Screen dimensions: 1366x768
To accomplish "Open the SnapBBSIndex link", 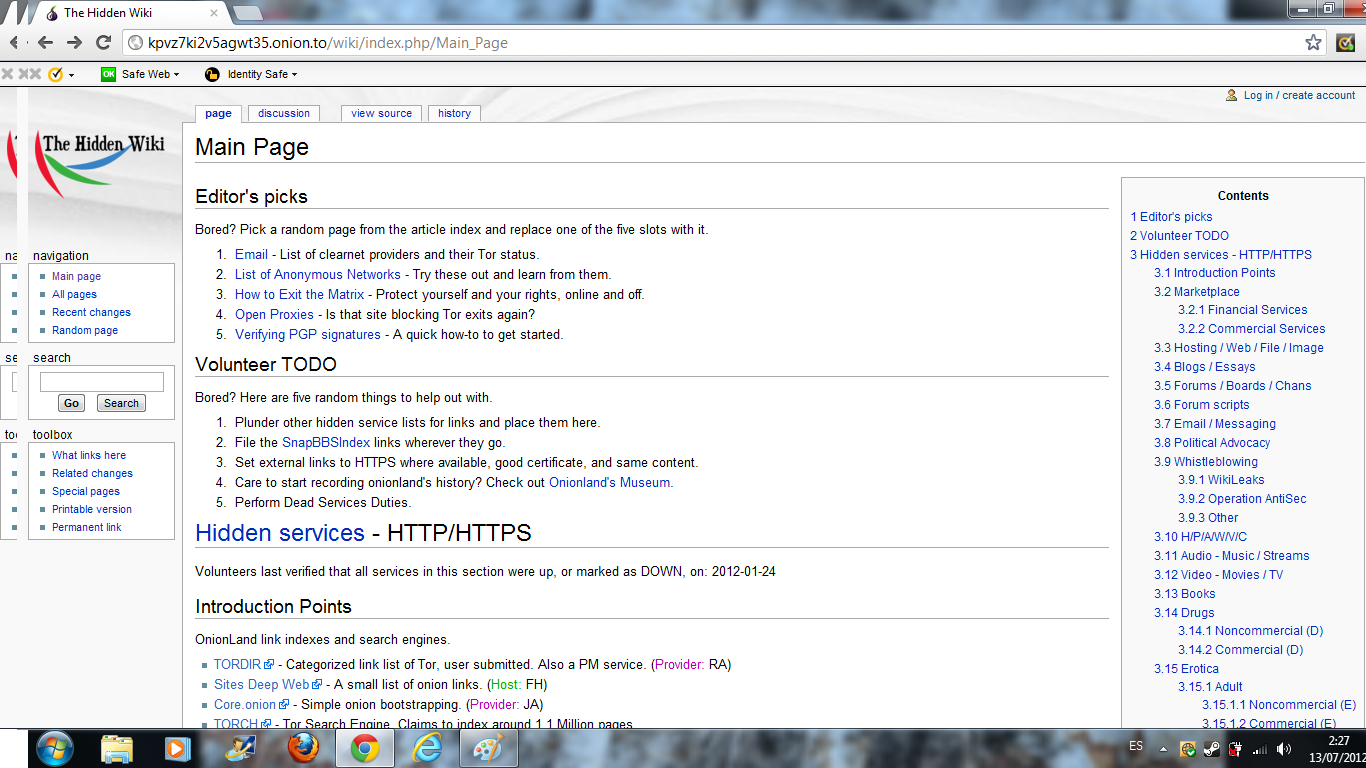I will pos(326,442).
